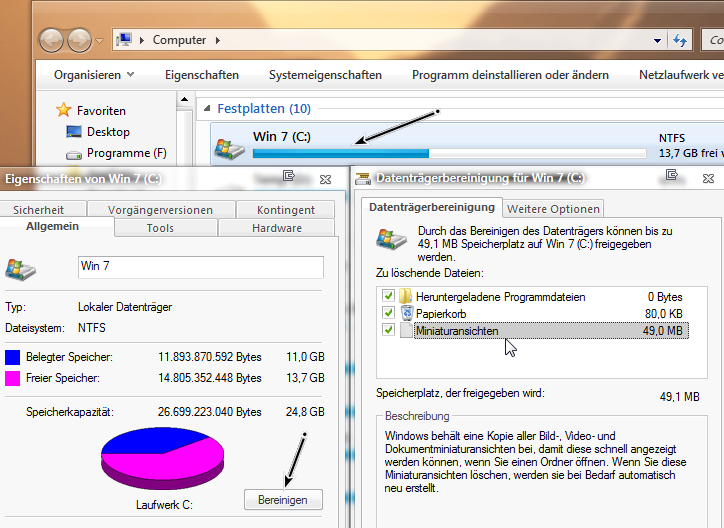Close the Eigenschaften von Win 7 dialog
The width and height of the screenshot is (724, 528).
tap(326, 179)
